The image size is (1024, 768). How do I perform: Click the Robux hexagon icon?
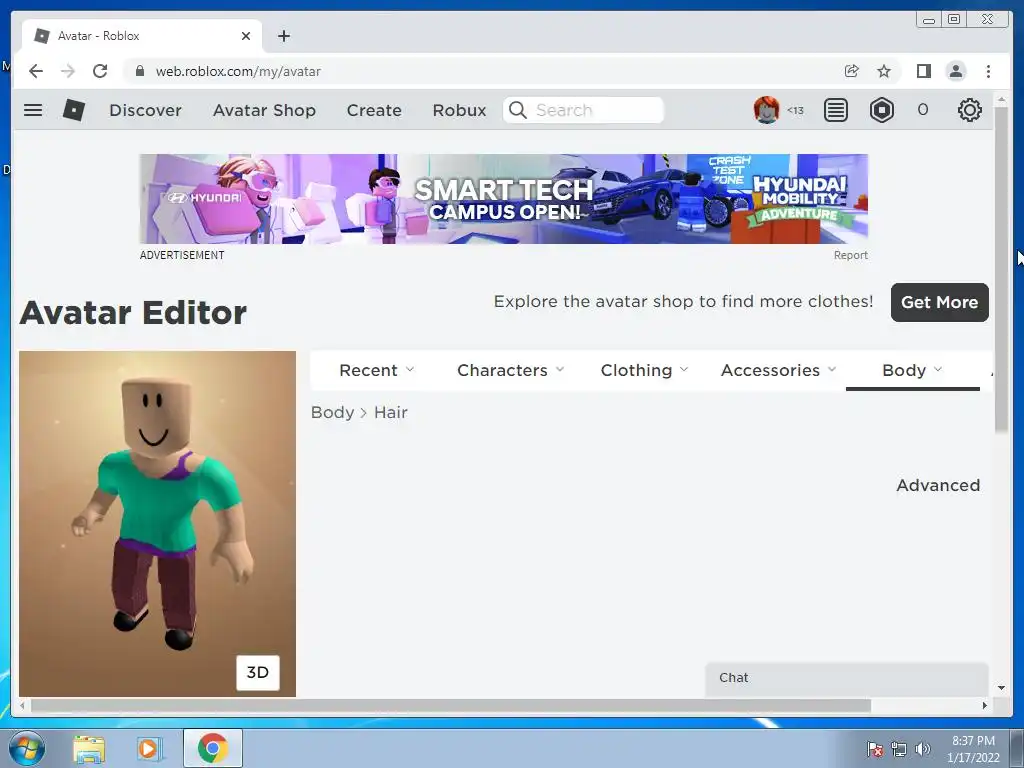point(882,110)
